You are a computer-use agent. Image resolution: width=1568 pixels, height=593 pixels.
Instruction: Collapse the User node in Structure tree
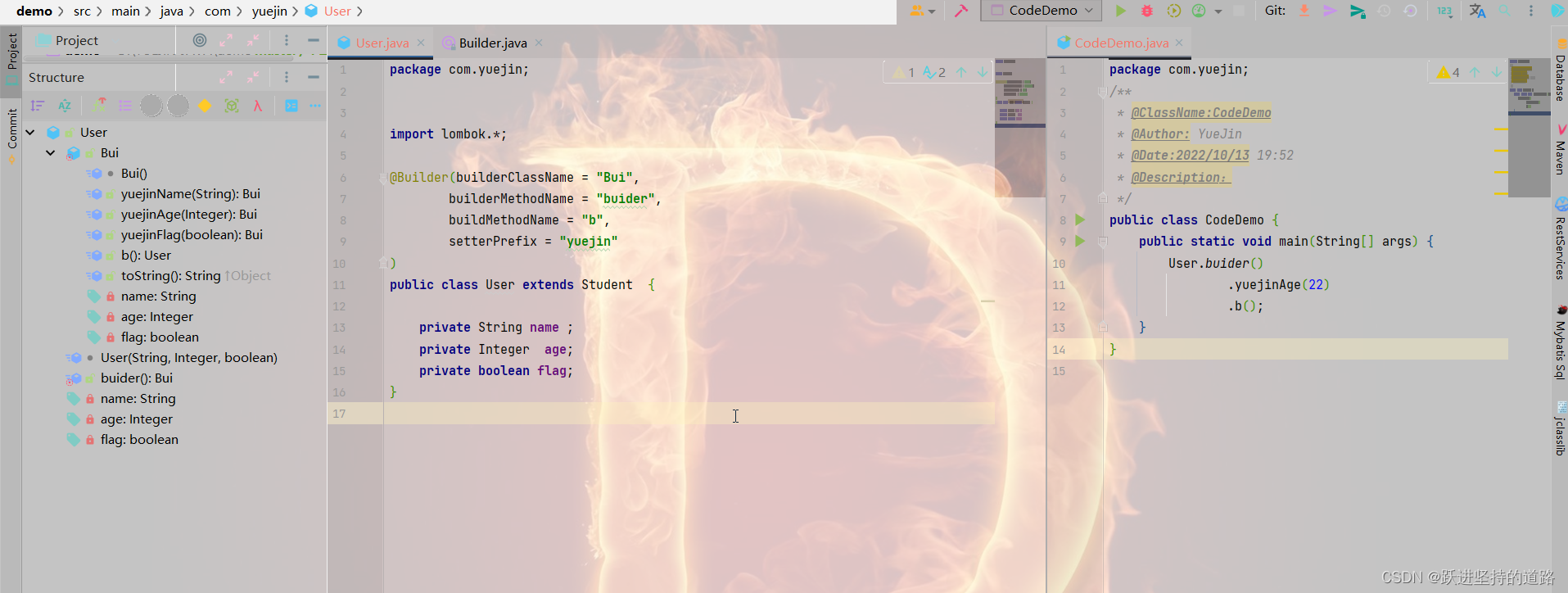(x=30, y=133)
